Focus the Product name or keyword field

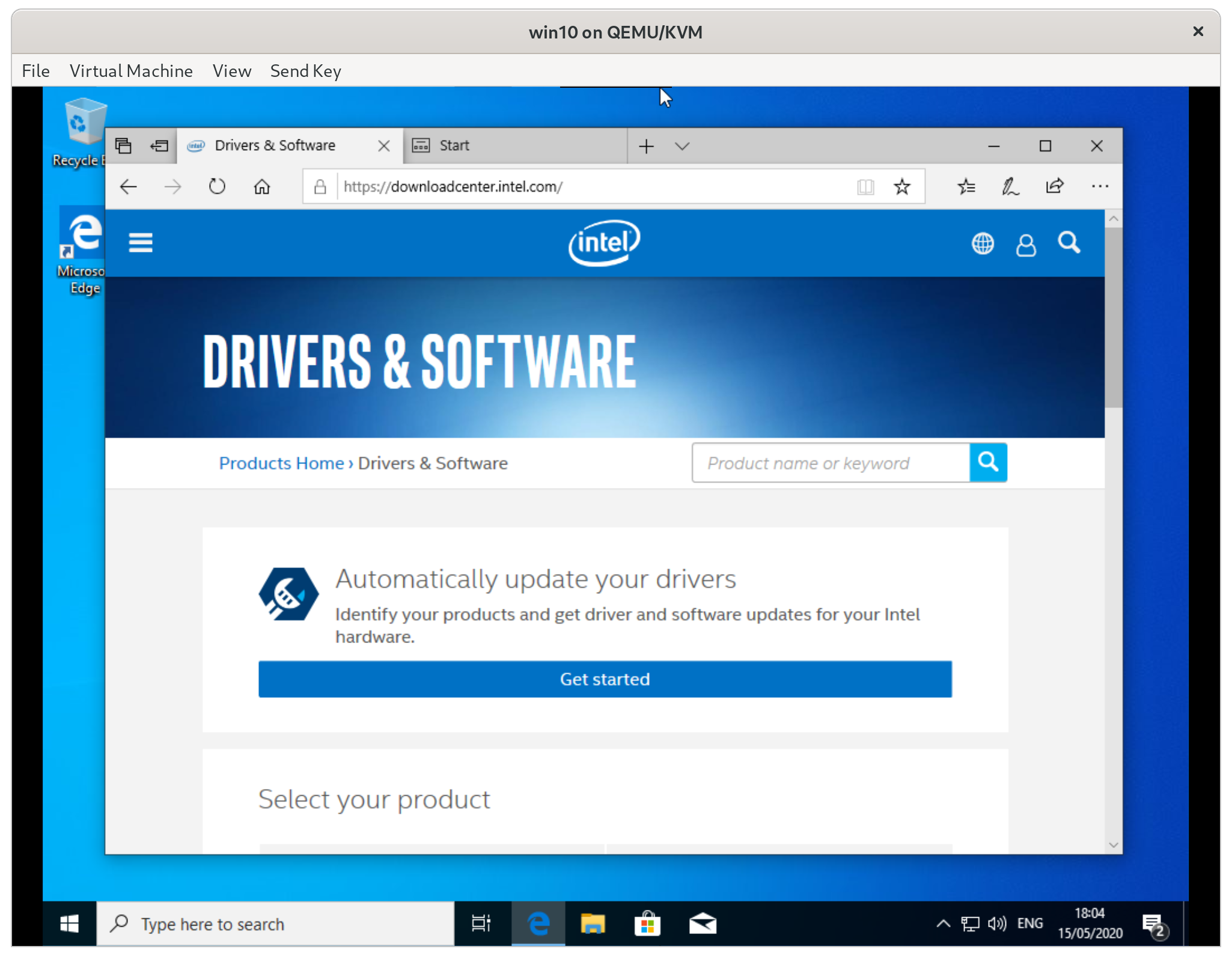(831, 463)
